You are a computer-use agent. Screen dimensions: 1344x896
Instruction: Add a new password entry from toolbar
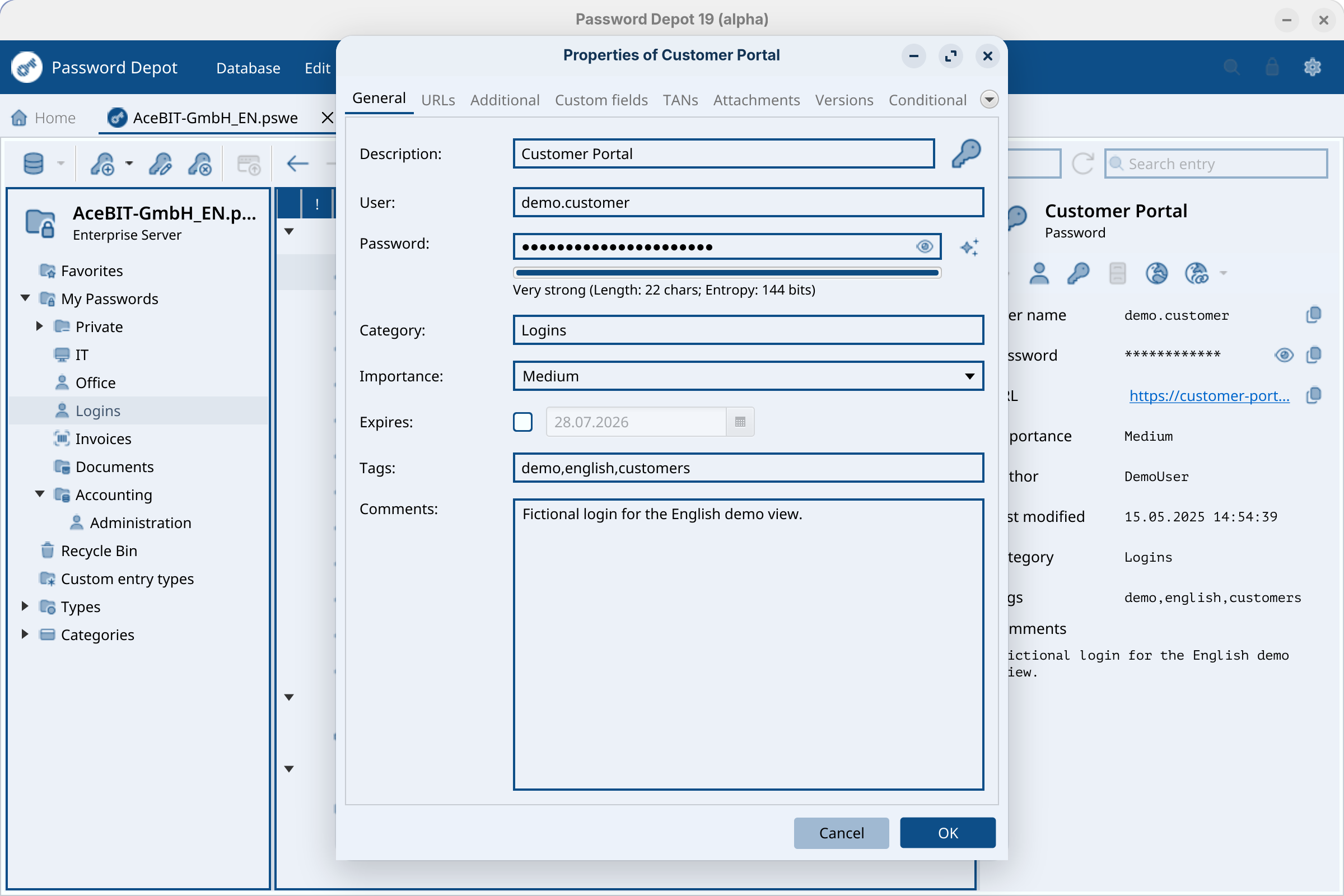[x=103, y=164]
